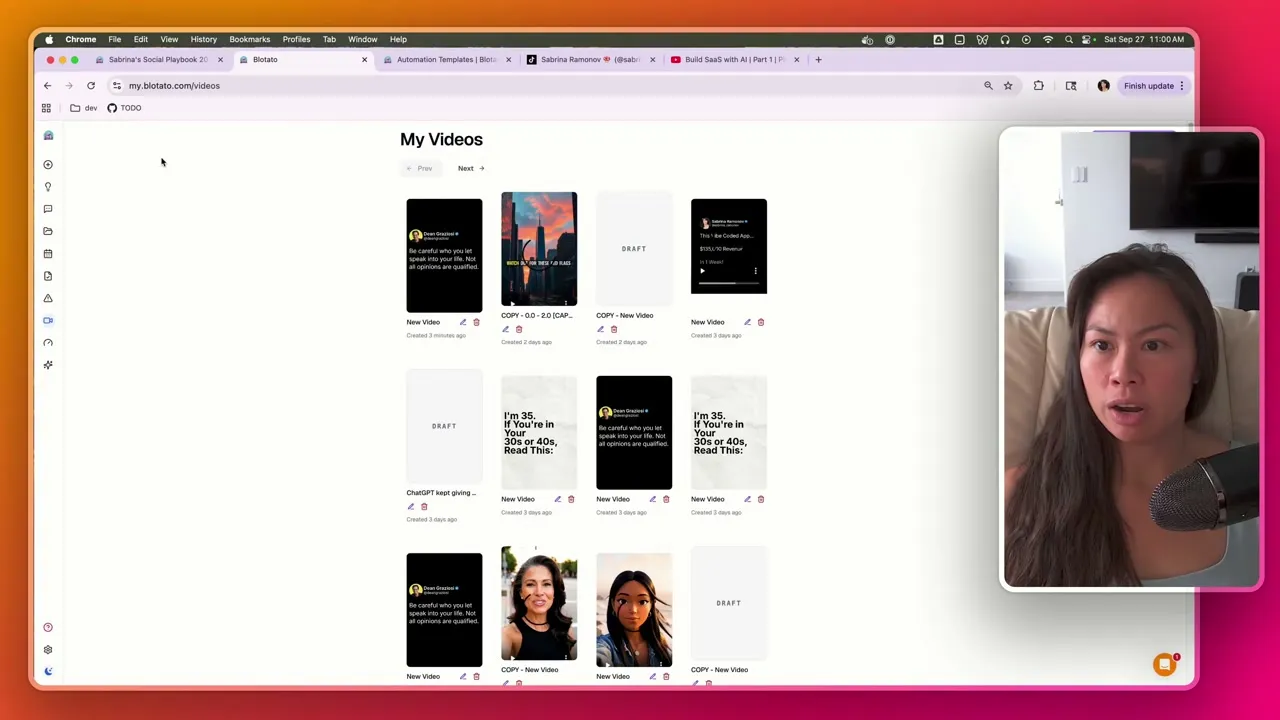Reload the page
This screenshot has width=1280, height=720.
pyautogui.click(x=91, y=86)
